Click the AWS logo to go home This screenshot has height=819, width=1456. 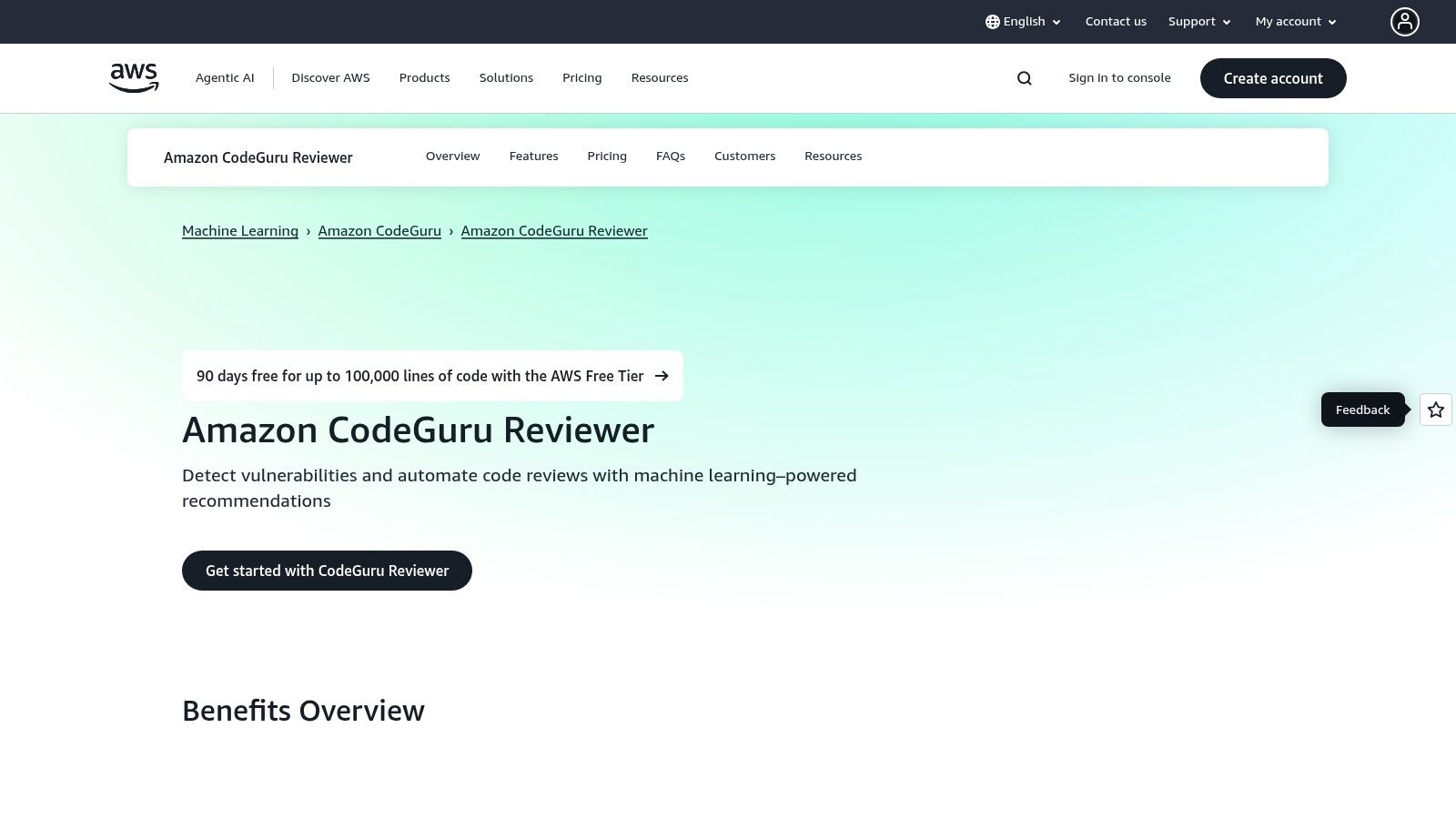click(133, 77)
